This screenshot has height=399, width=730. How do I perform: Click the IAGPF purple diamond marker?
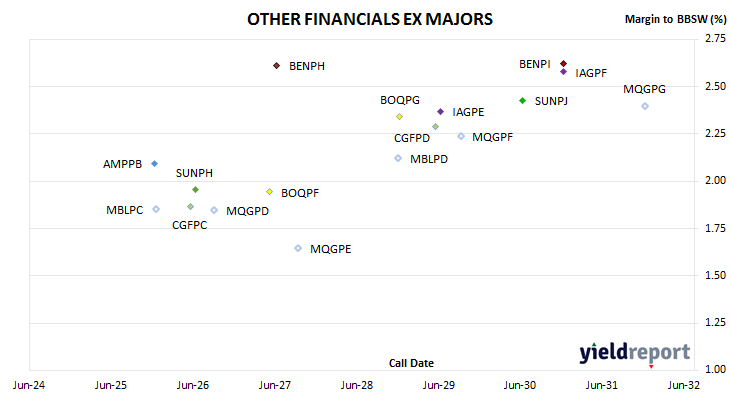(563, 72)
